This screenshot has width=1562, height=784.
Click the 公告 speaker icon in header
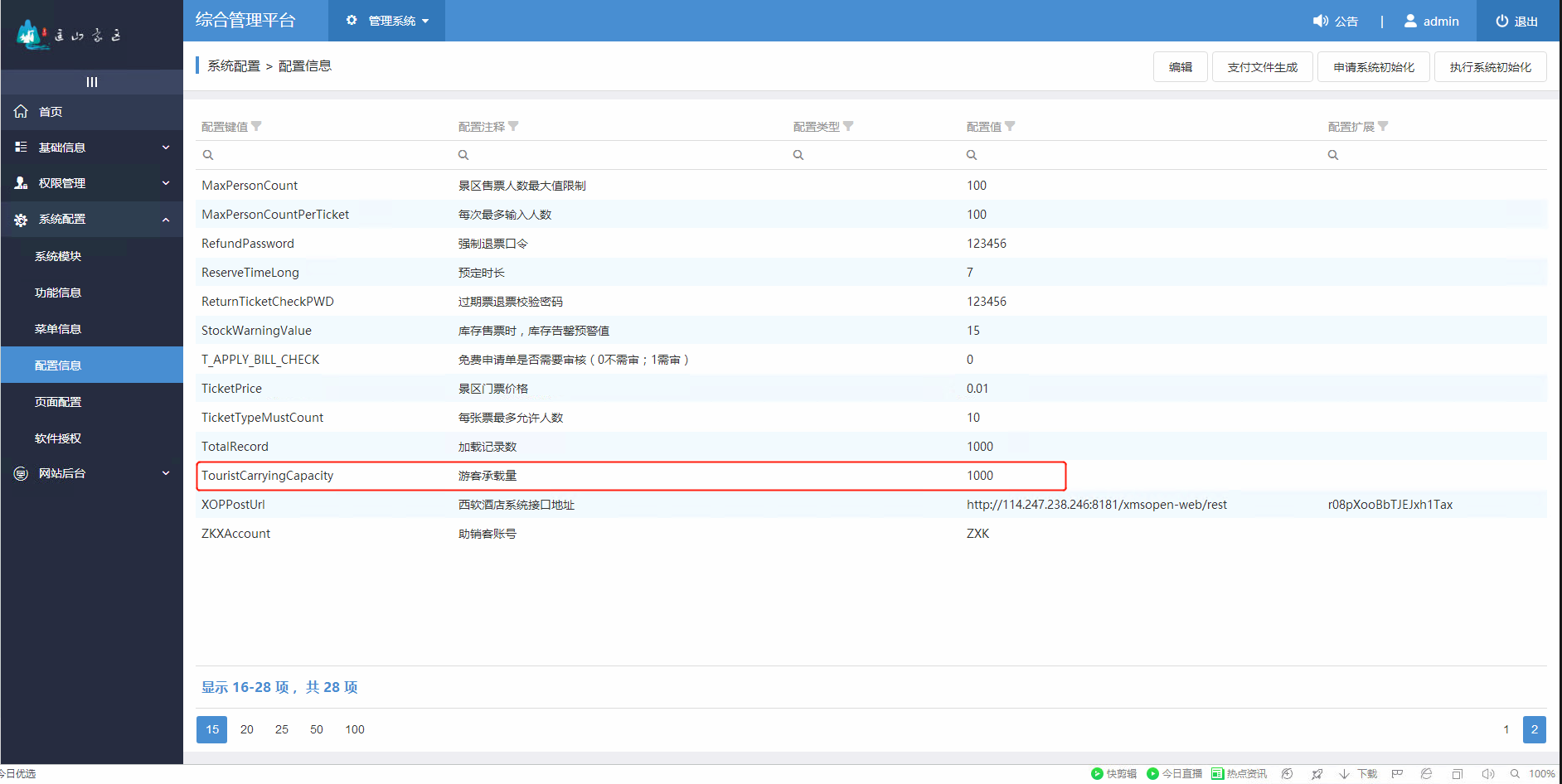[1320, 20]
